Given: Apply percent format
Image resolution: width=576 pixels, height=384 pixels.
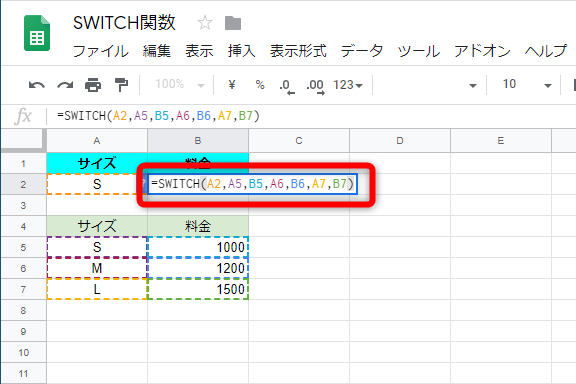Looking at the screenshot, I should (260, 85).
